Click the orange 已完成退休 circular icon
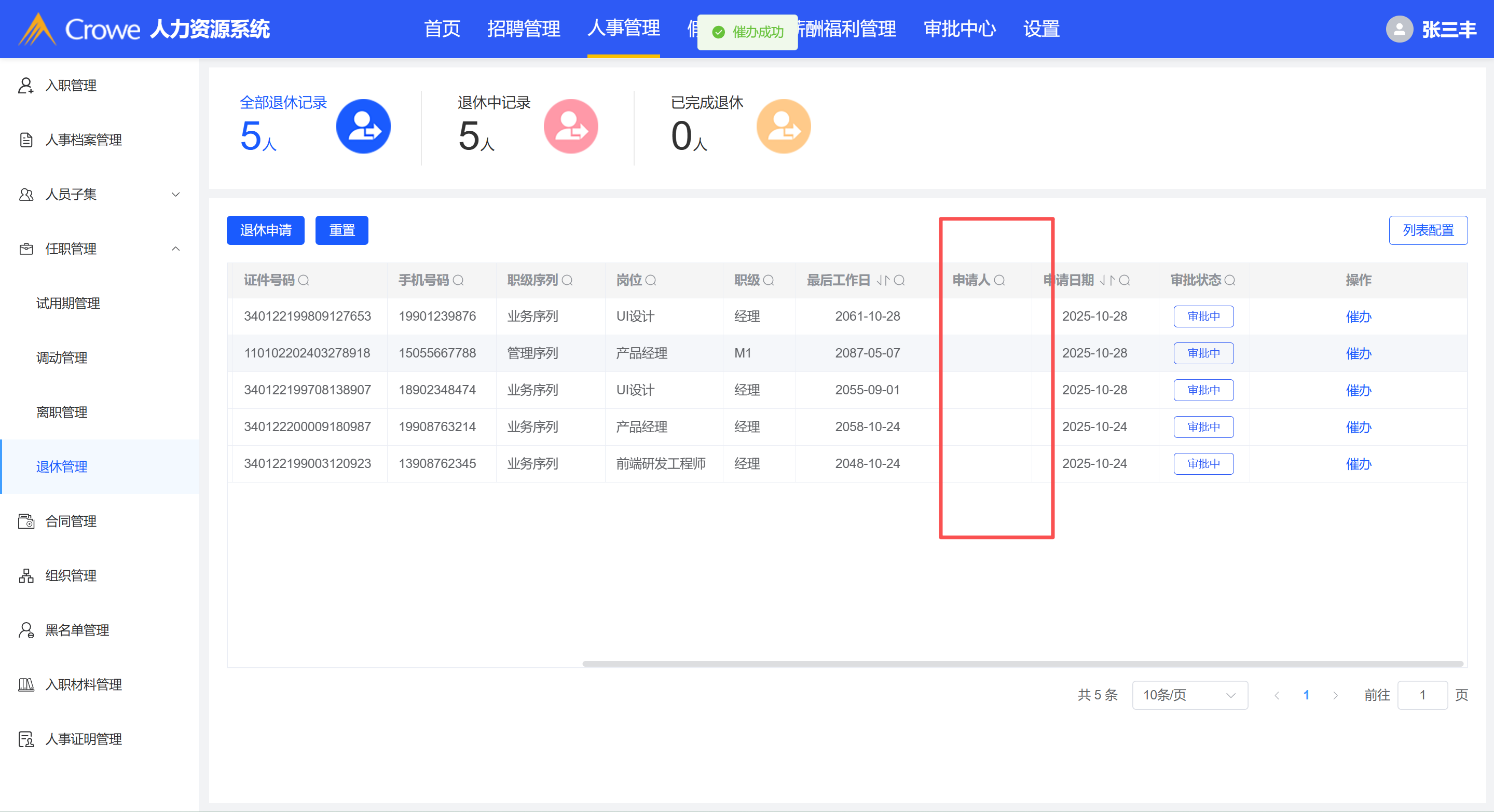Screen dimensions: 1494x812 pyautogui.click(x=784, y=127)
